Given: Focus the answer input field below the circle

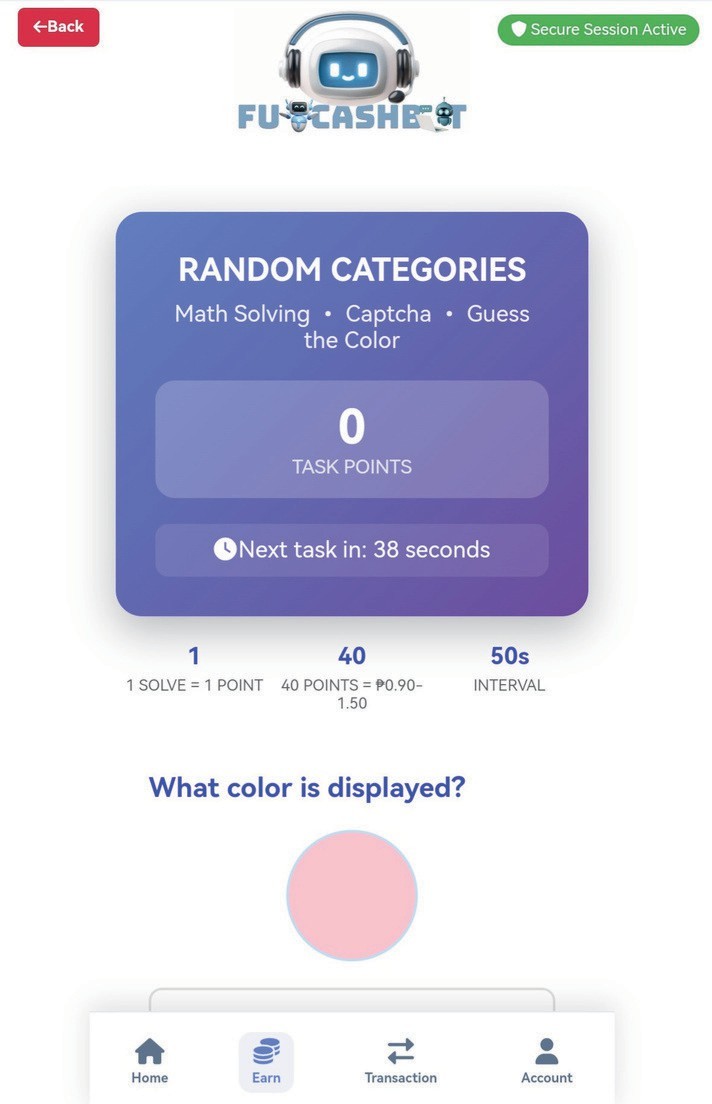Looking at the screenshot, I should [x=351, y=1000].
